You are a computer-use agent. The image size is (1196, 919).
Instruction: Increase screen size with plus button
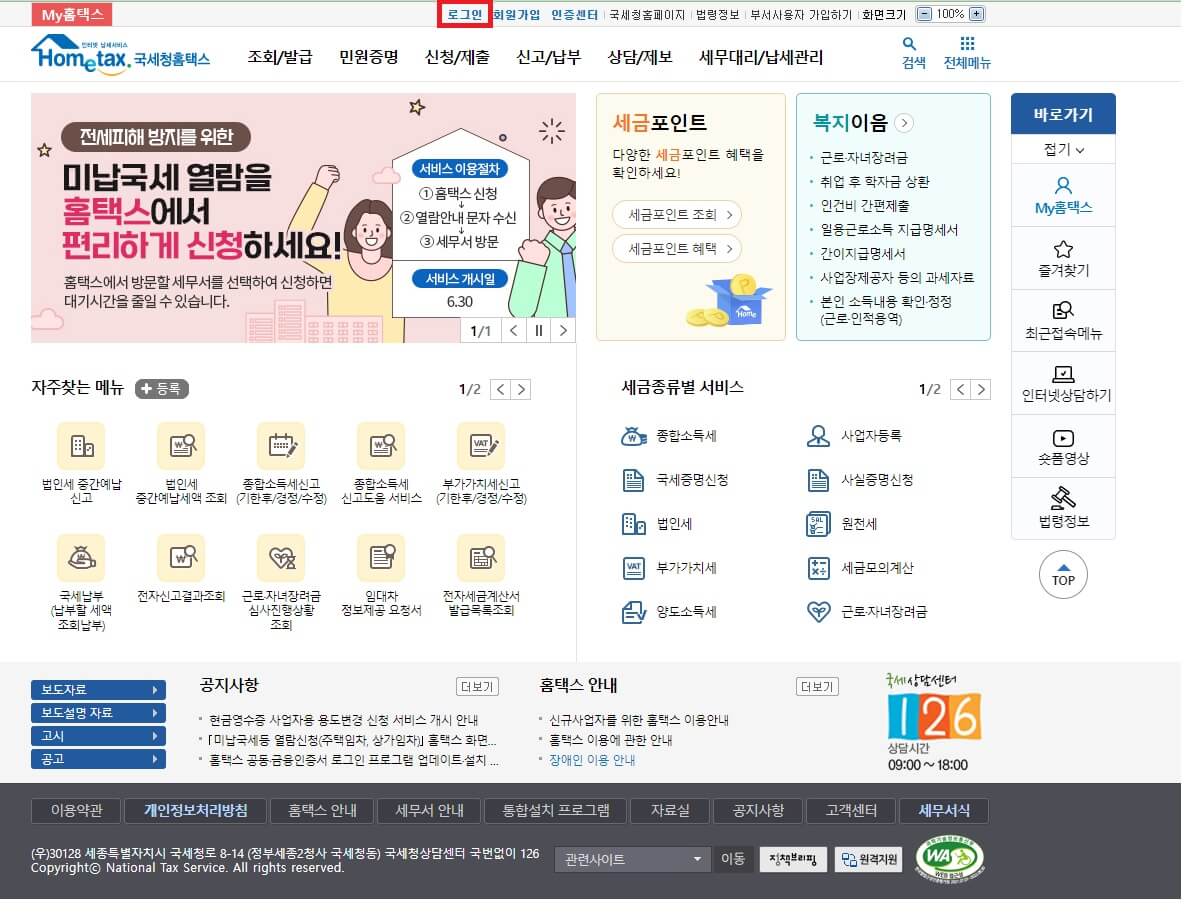[976, 14]
